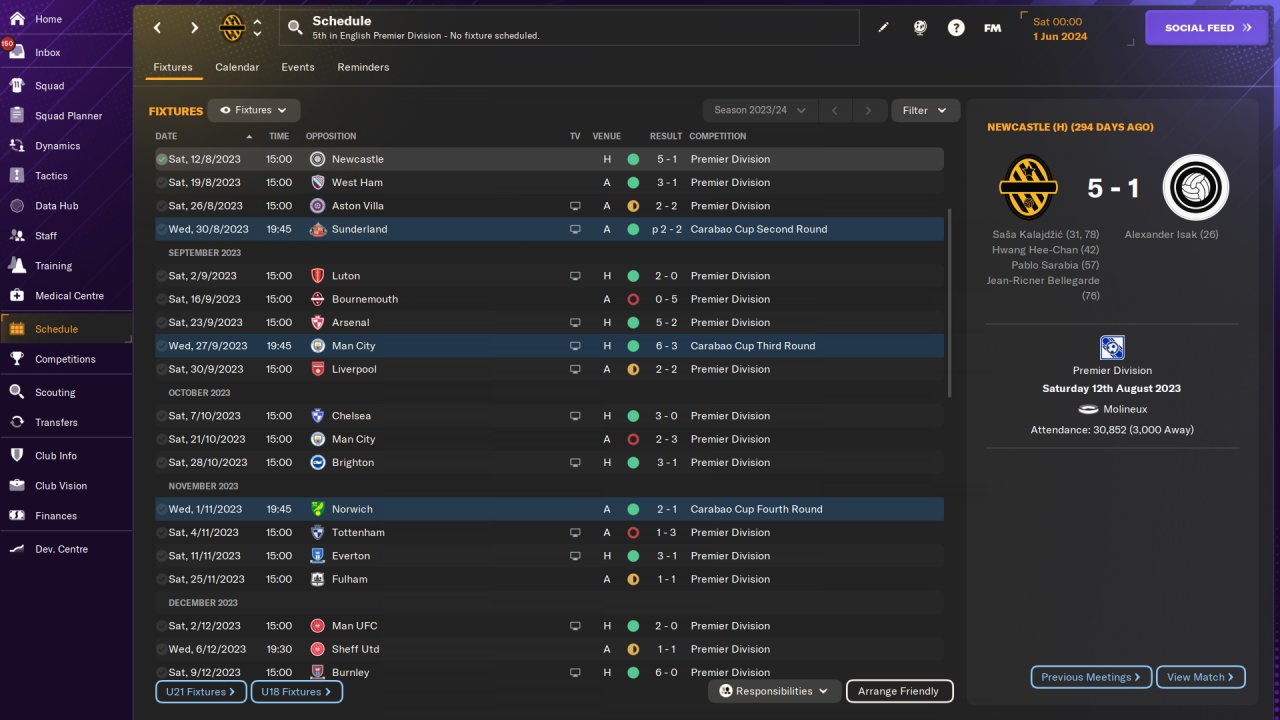Viewport: 1280px width, 720px height.
Task: Click the Newcastle badge in match panel
Action: tap(1195, 187)
